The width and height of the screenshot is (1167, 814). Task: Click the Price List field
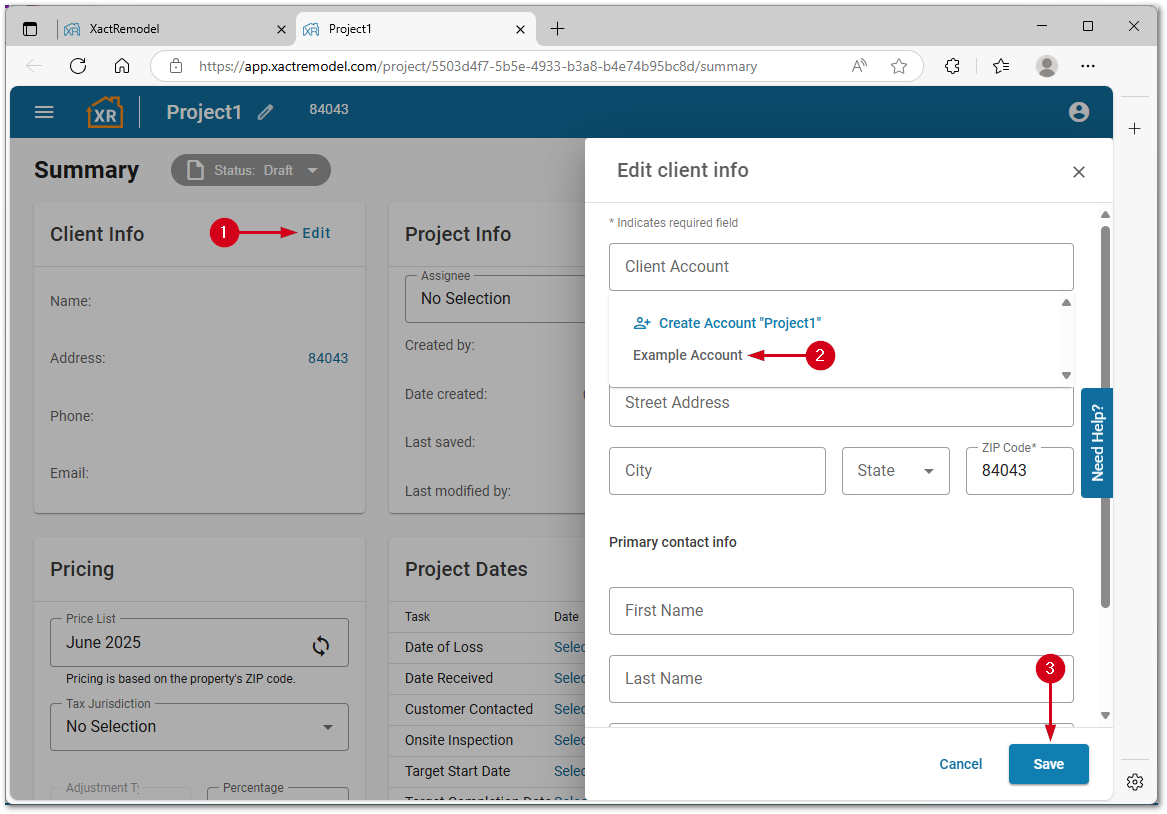[x=199, y=643]
